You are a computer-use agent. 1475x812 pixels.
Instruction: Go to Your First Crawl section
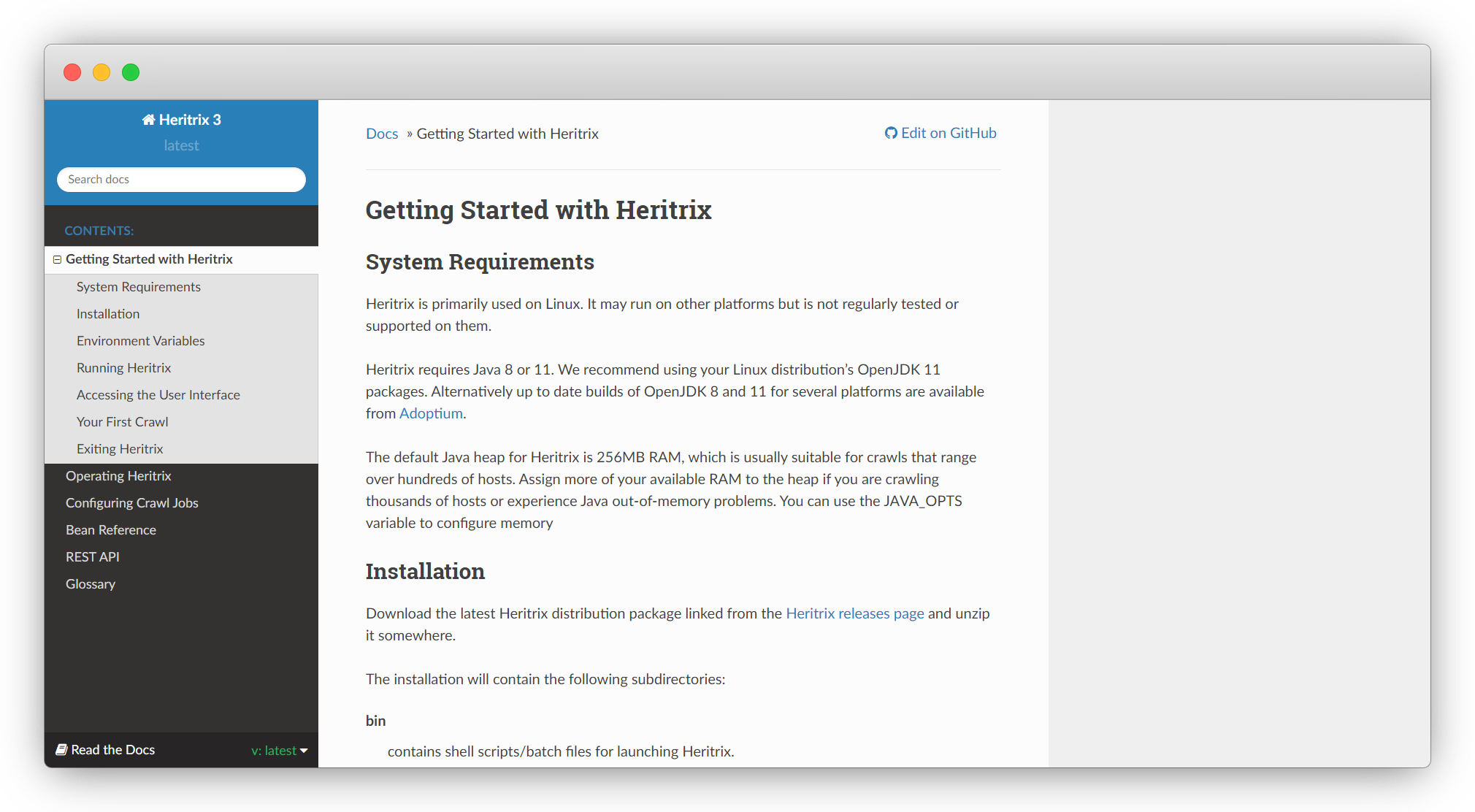point(123,422)
